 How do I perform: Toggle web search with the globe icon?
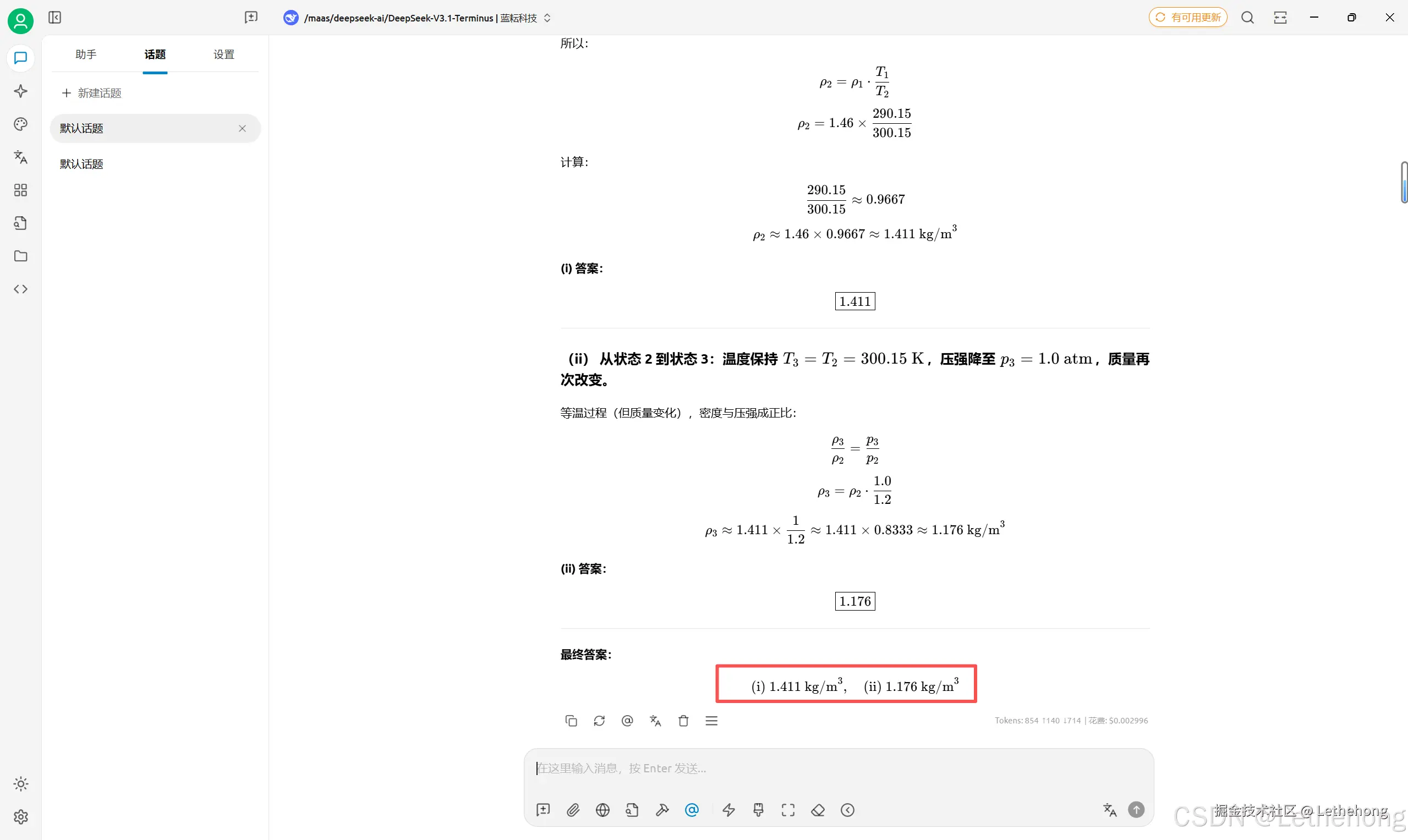tap(602, 810)
